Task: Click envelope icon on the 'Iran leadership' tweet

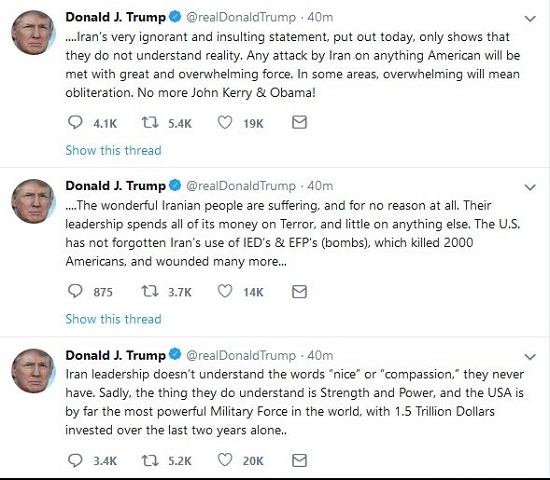Action: [299, 460]
